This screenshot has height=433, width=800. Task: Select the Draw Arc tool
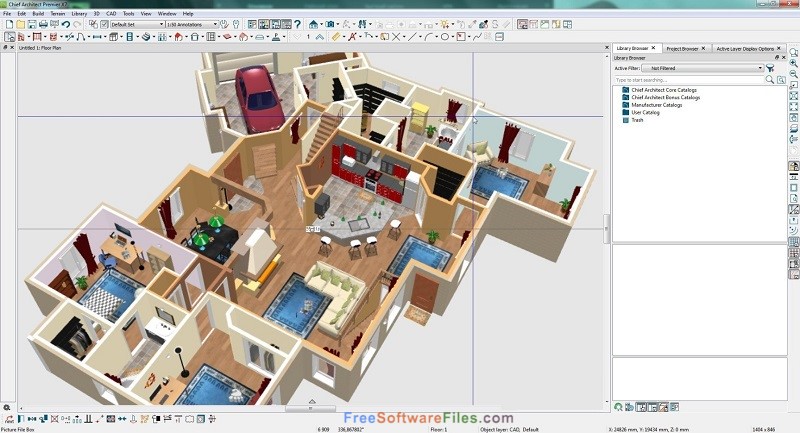429,37
